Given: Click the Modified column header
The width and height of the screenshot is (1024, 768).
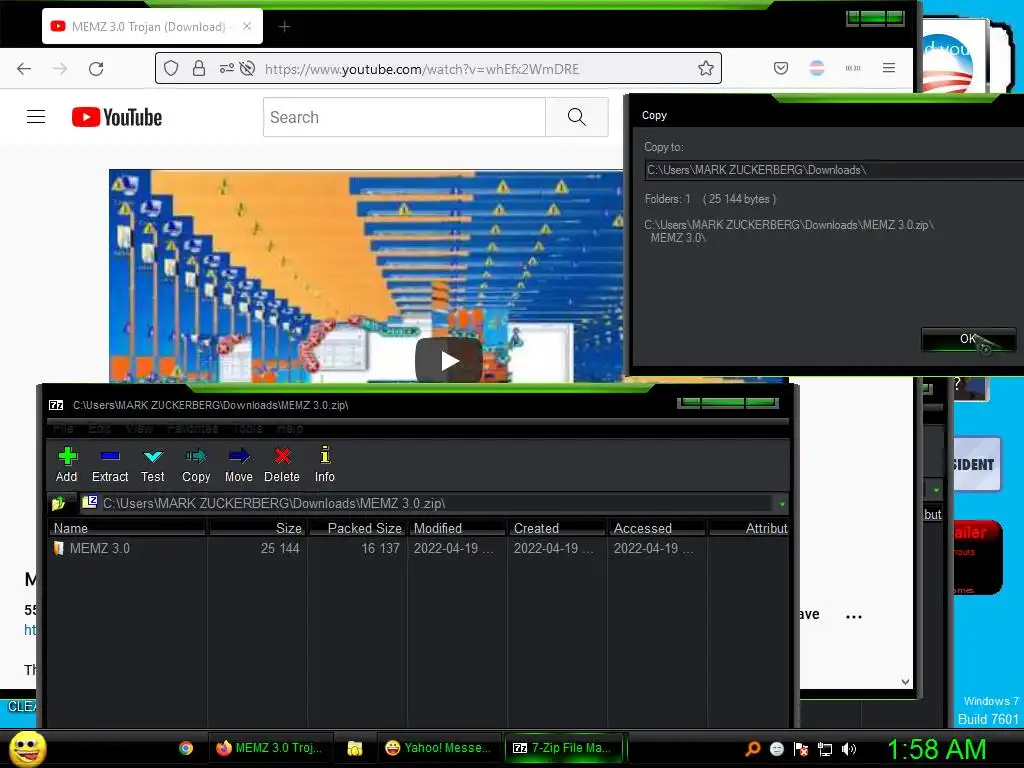Looking at the screenshot, I should [458, 528].
